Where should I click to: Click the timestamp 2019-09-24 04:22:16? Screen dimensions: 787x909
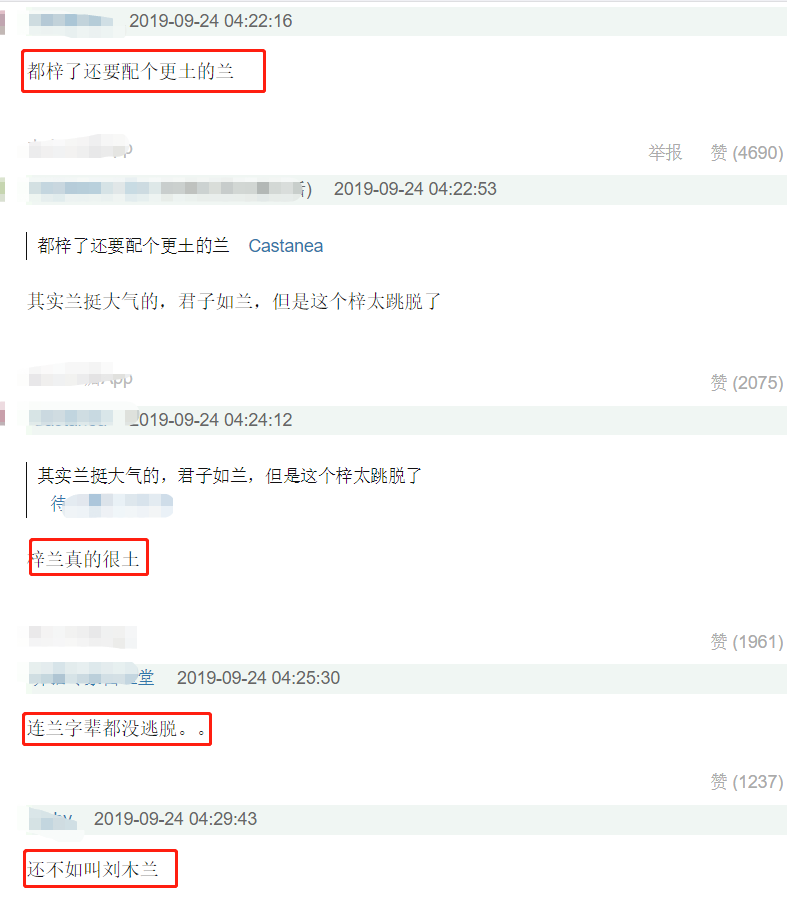(x=210, y=21)
